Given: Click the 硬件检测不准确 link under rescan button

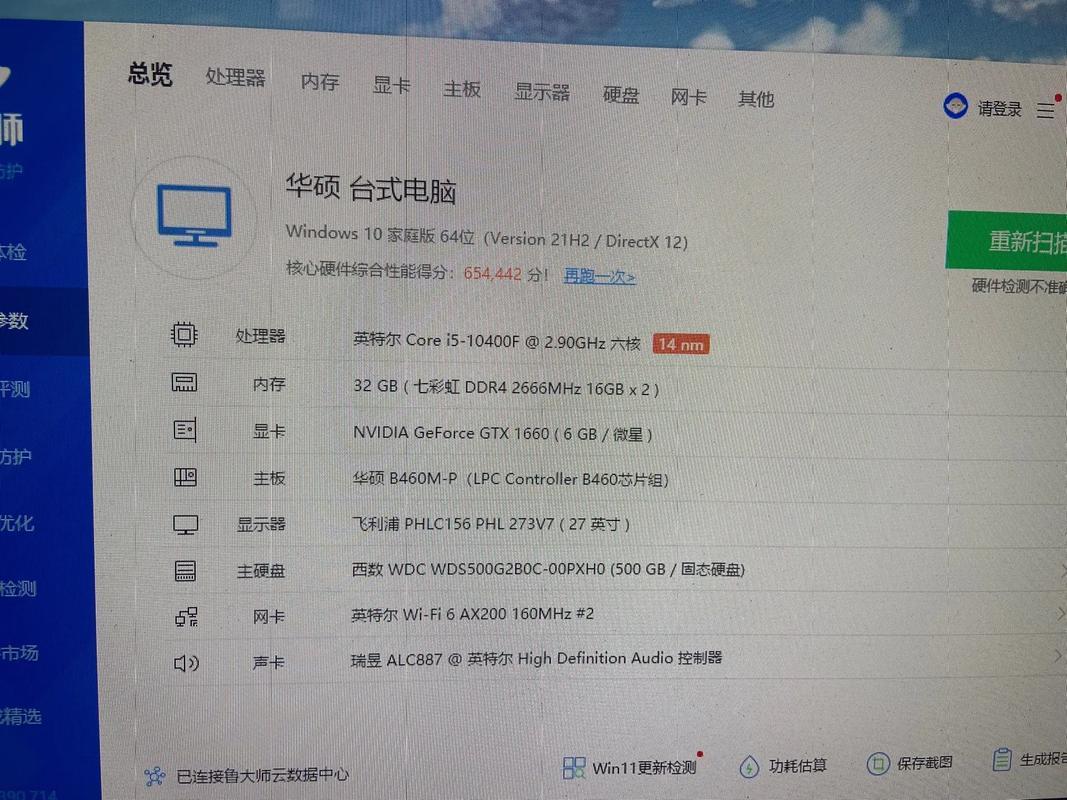Looking at the screenshot, I should point(1019,286).
